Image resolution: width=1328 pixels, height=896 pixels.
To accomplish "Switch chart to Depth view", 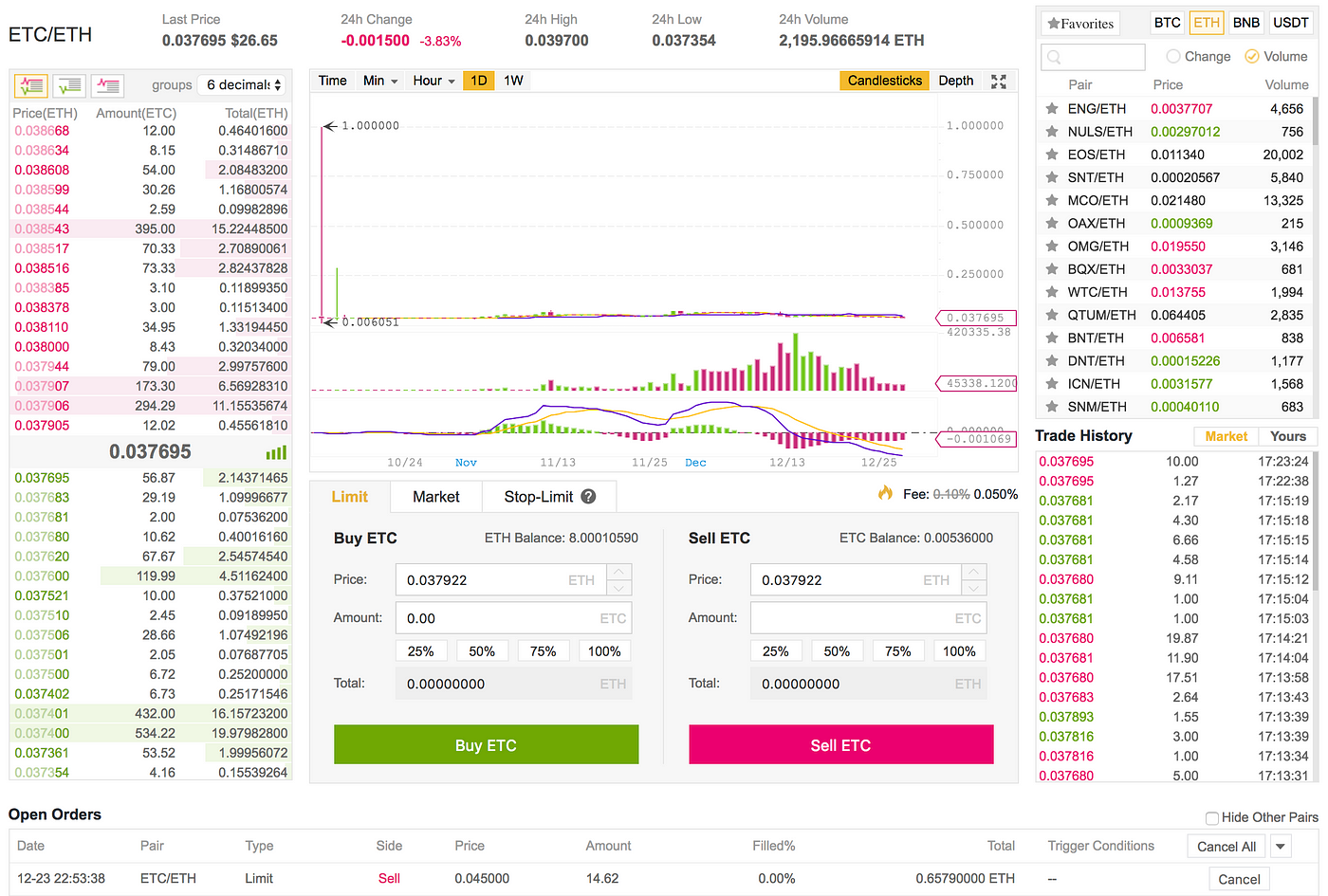I will point(956,81).
